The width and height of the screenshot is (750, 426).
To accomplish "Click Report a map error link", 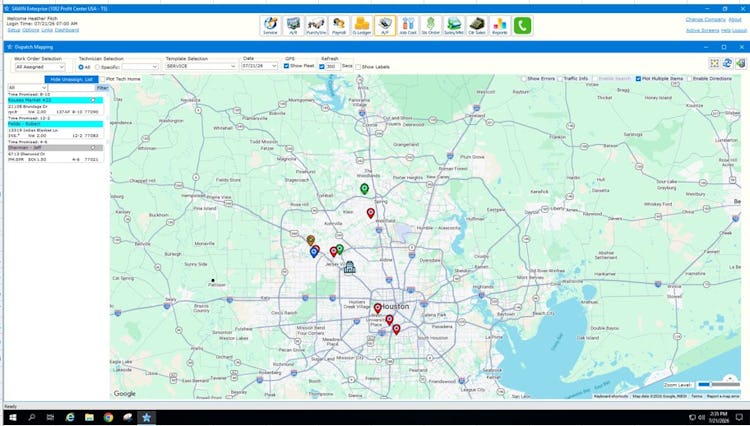I will (x=723, y=396).
